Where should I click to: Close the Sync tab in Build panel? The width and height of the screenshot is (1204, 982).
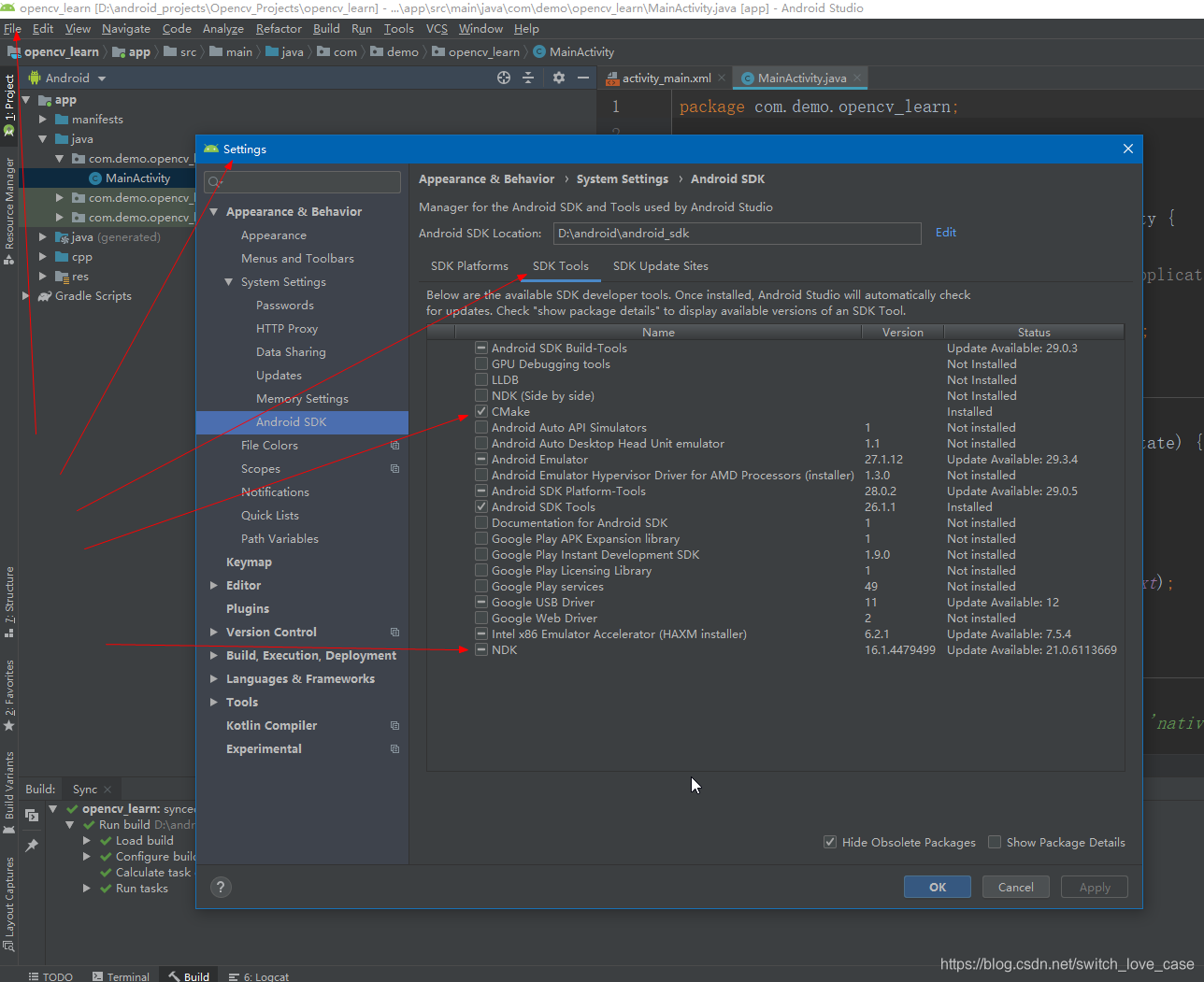pos(107,790)
